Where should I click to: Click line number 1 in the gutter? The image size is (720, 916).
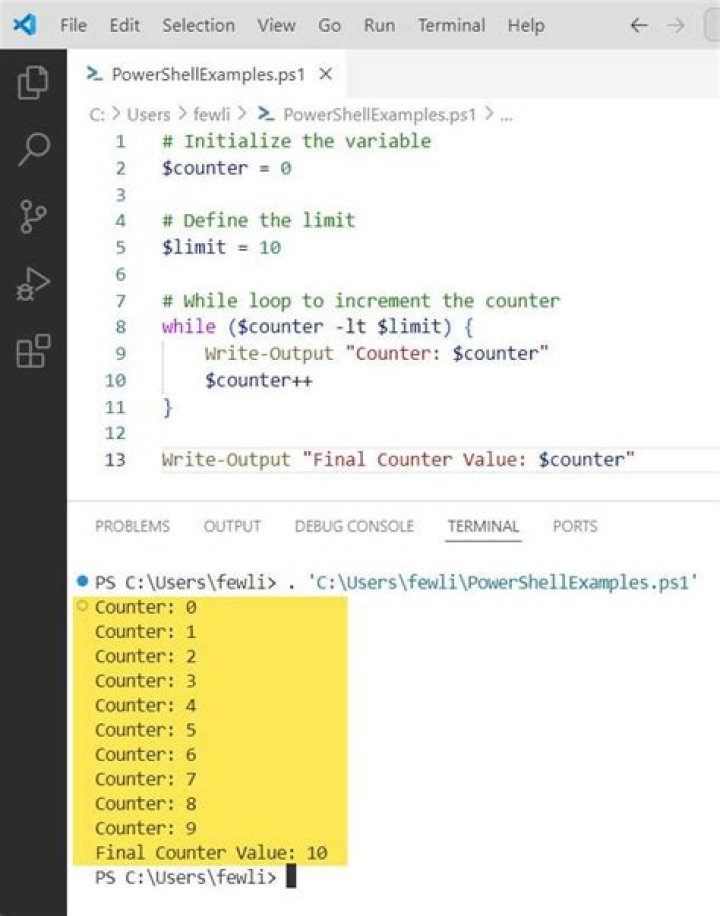click(x=120, y=141)
